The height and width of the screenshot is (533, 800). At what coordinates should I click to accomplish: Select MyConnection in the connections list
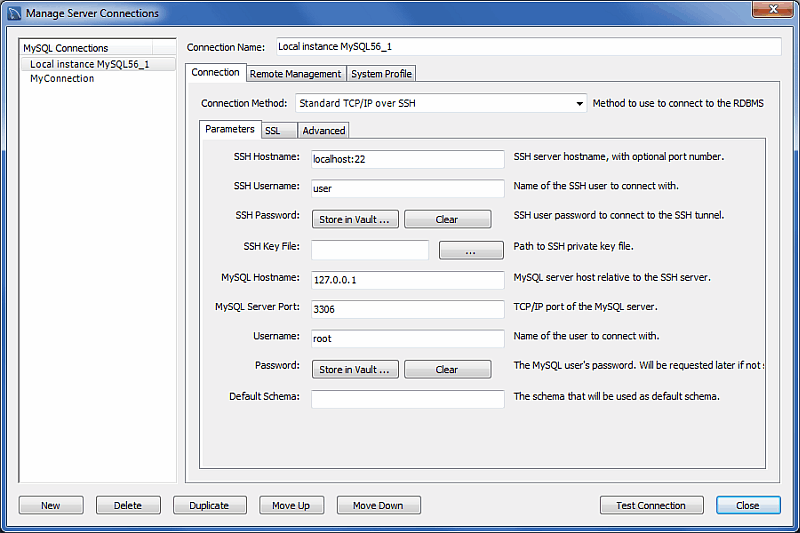(x=98, y=79)
